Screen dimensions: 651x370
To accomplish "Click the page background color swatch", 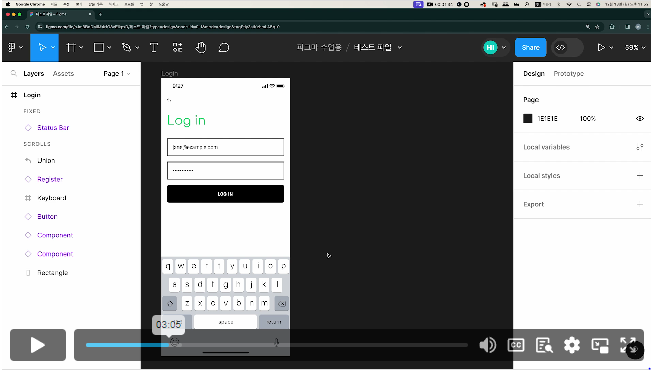I will (528, 118).
